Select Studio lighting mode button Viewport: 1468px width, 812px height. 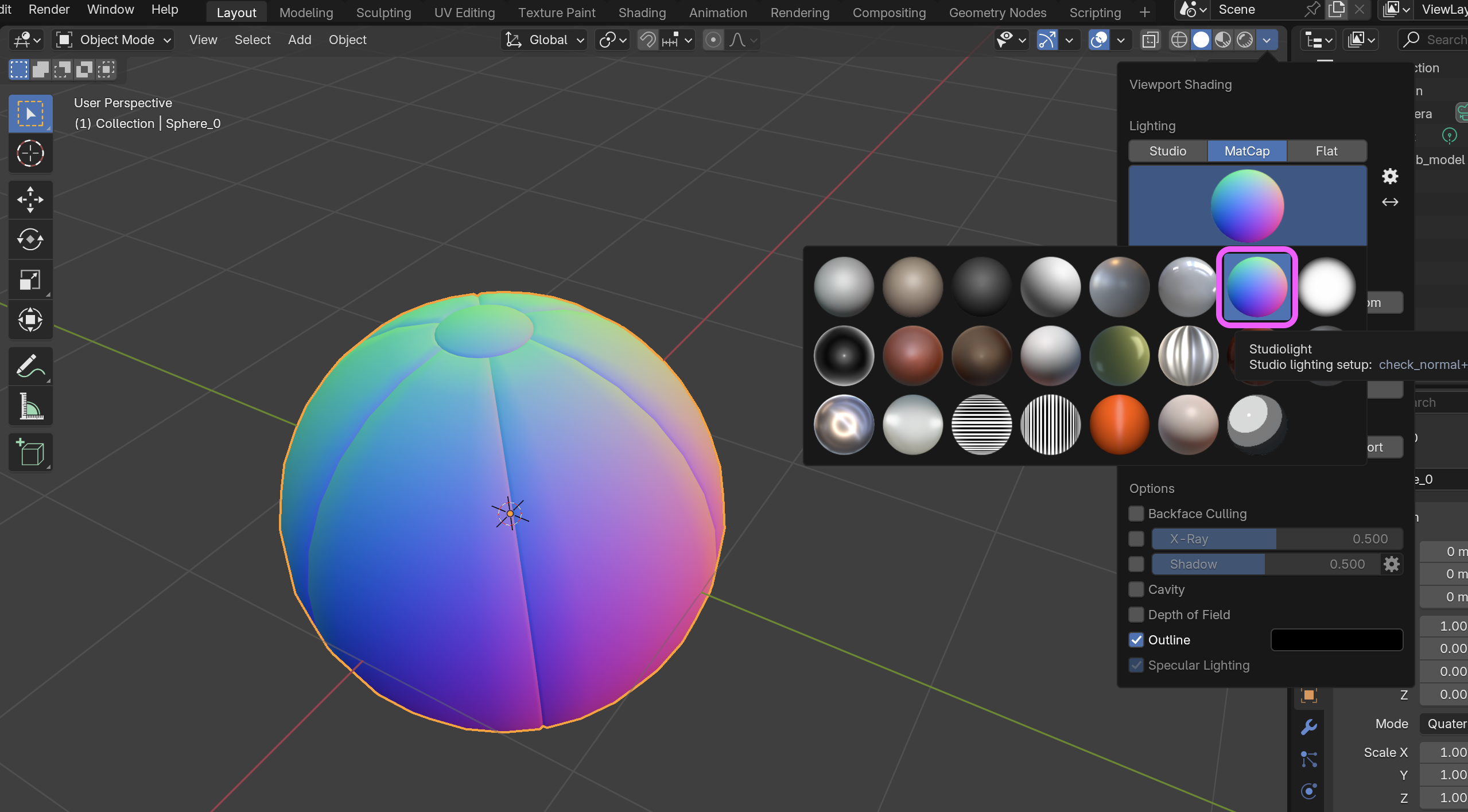tap(1167, 151)
